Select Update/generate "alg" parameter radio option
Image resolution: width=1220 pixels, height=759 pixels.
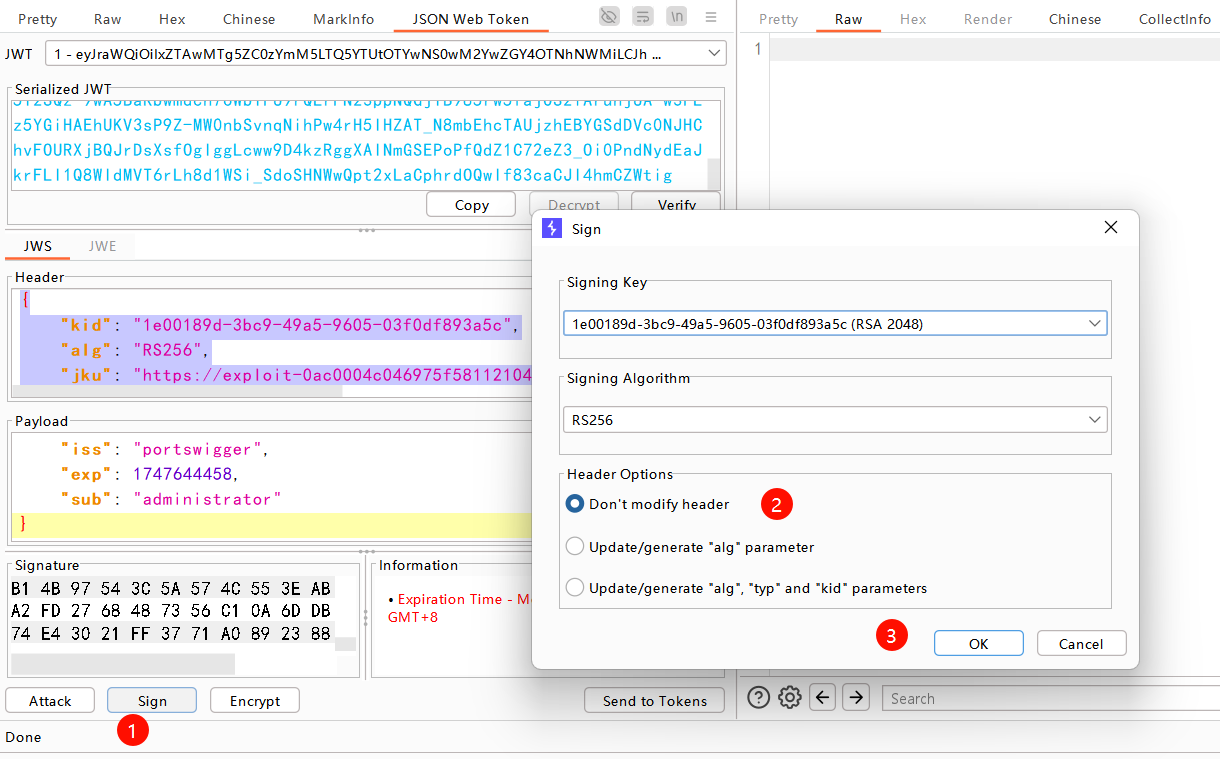coord(575,547)
